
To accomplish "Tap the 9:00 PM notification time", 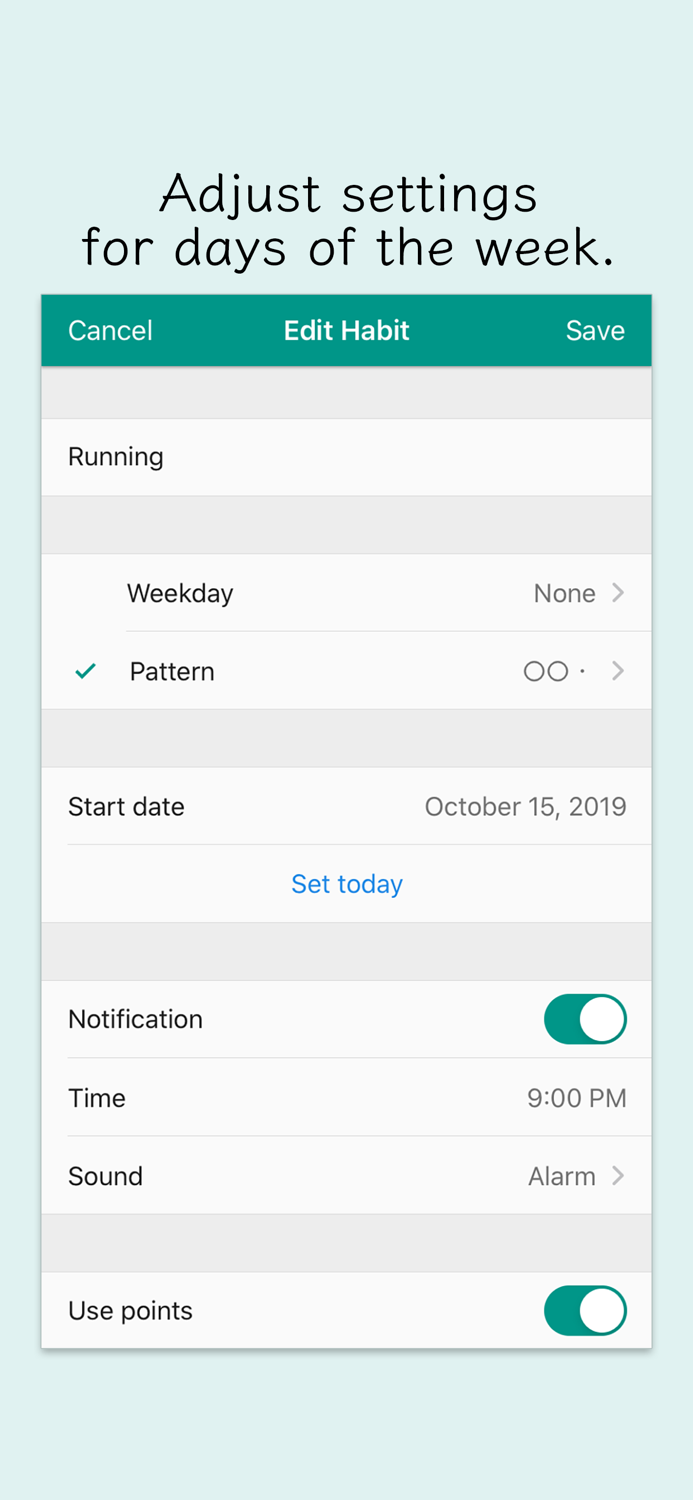I will (x=576, y=1098).
